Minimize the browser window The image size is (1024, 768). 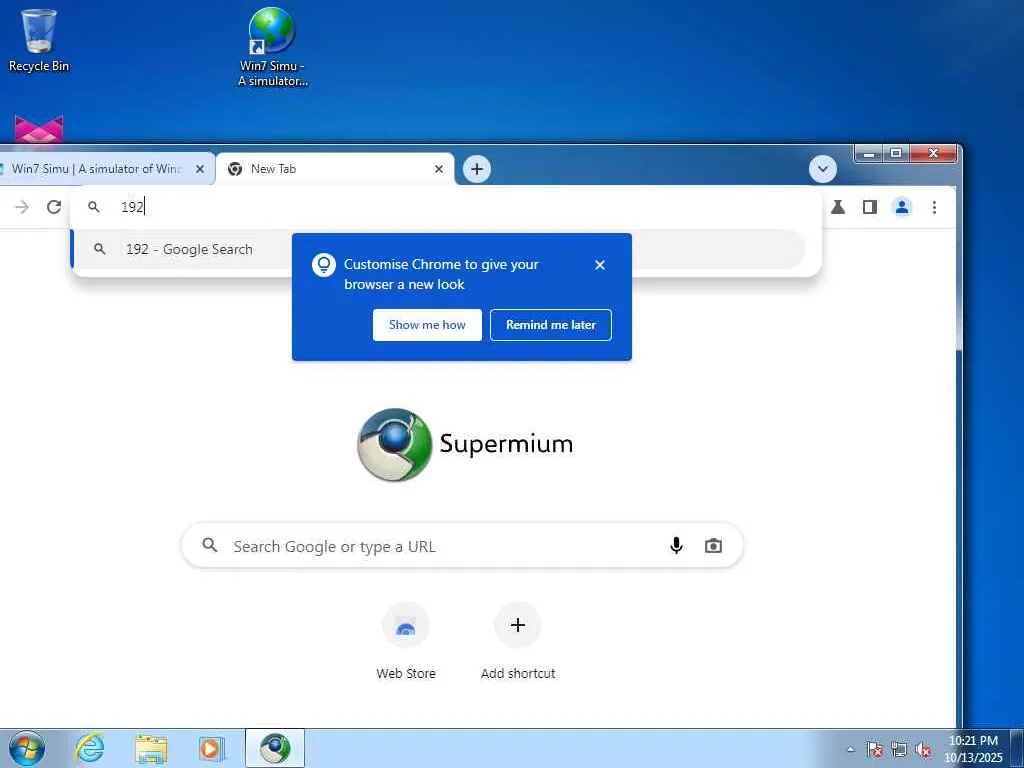[x=869, y=153]
